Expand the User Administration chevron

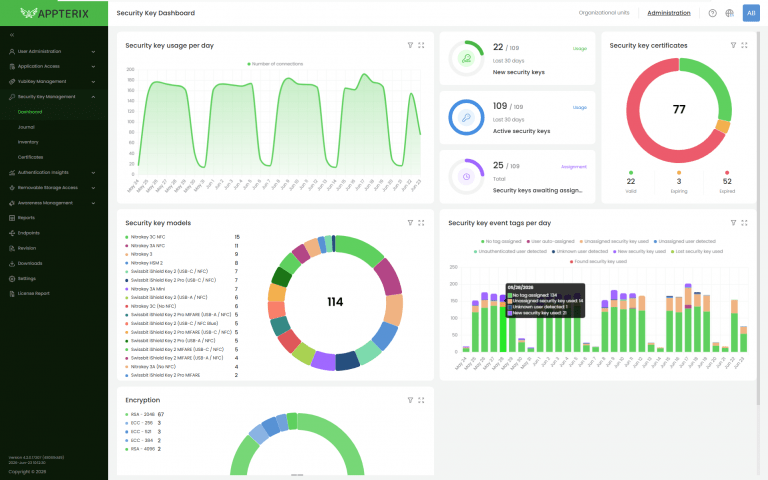[x=93, y=51]
